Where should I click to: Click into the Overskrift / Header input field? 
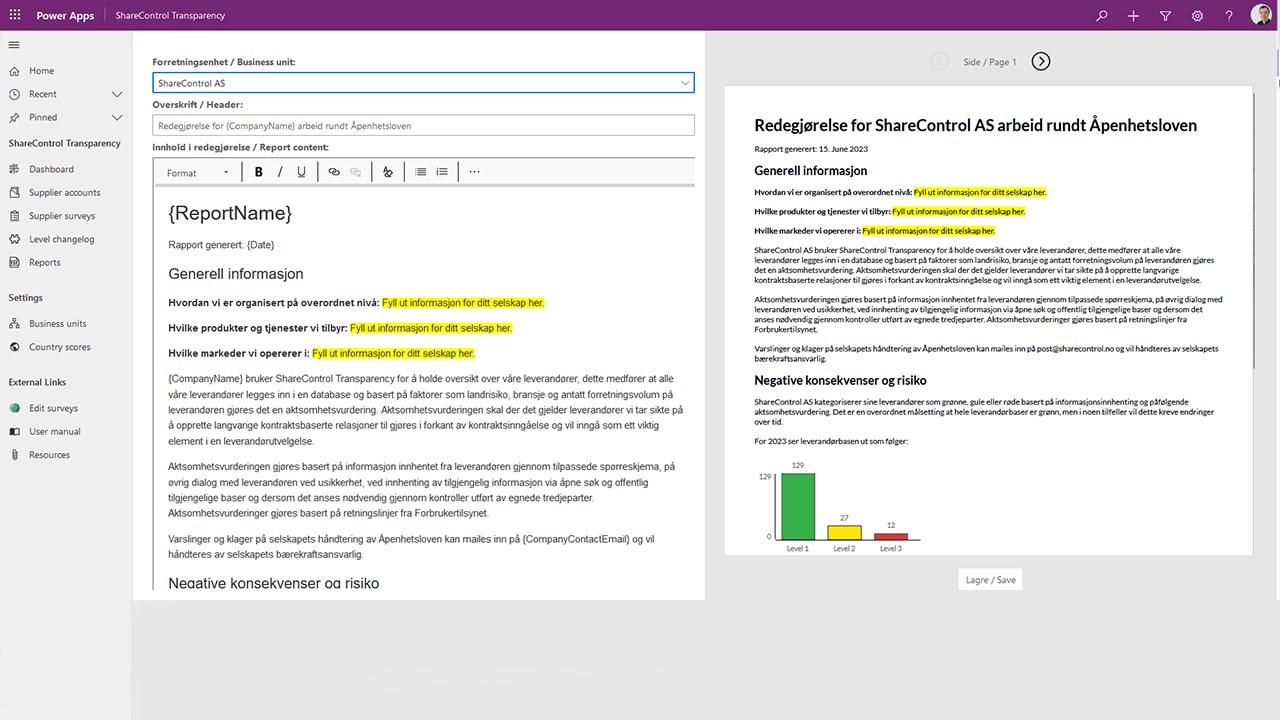(423, 125)
